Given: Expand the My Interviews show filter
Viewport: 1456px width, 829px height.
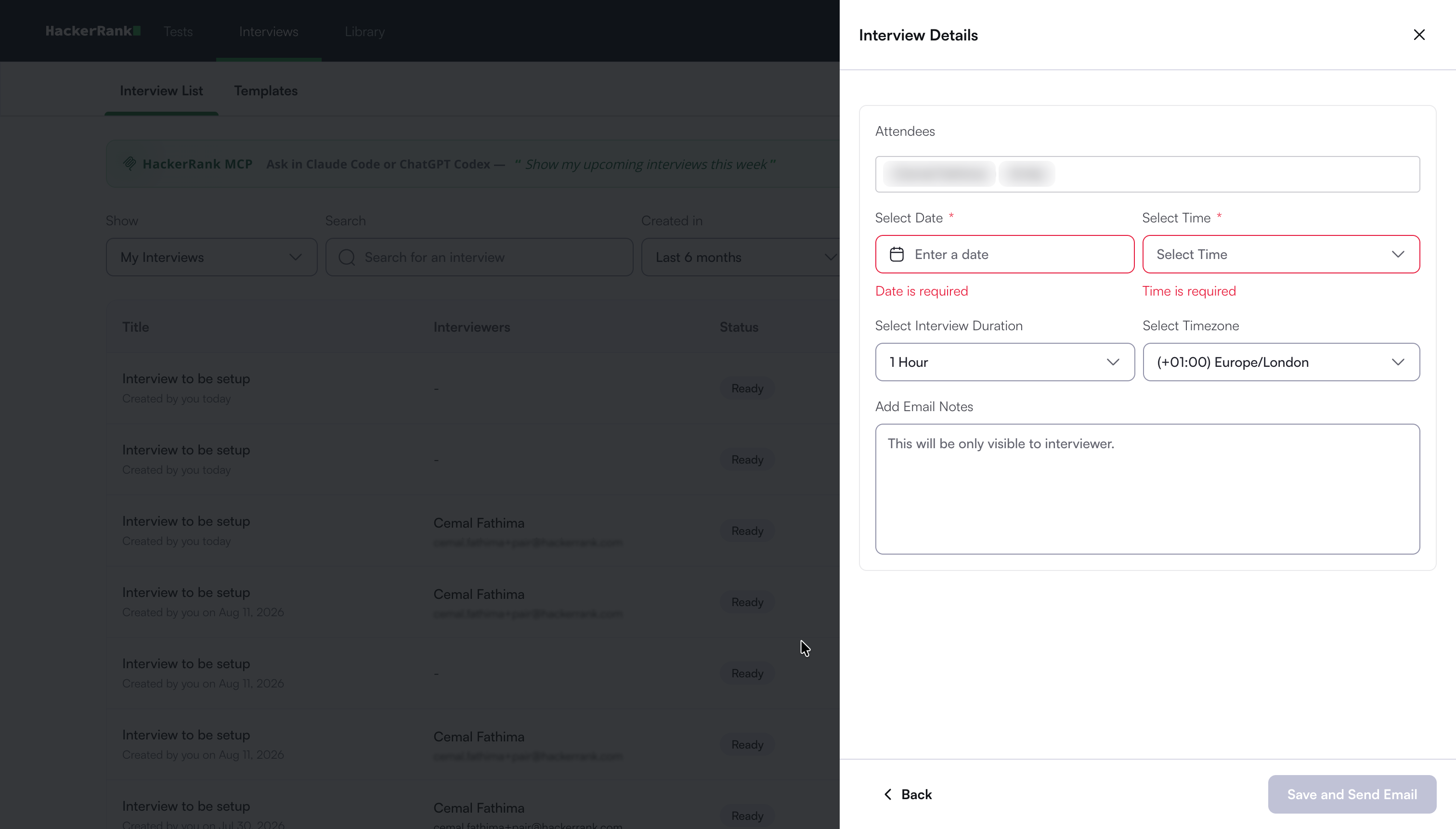Looking at the screenshot, I should click(212, 258).
